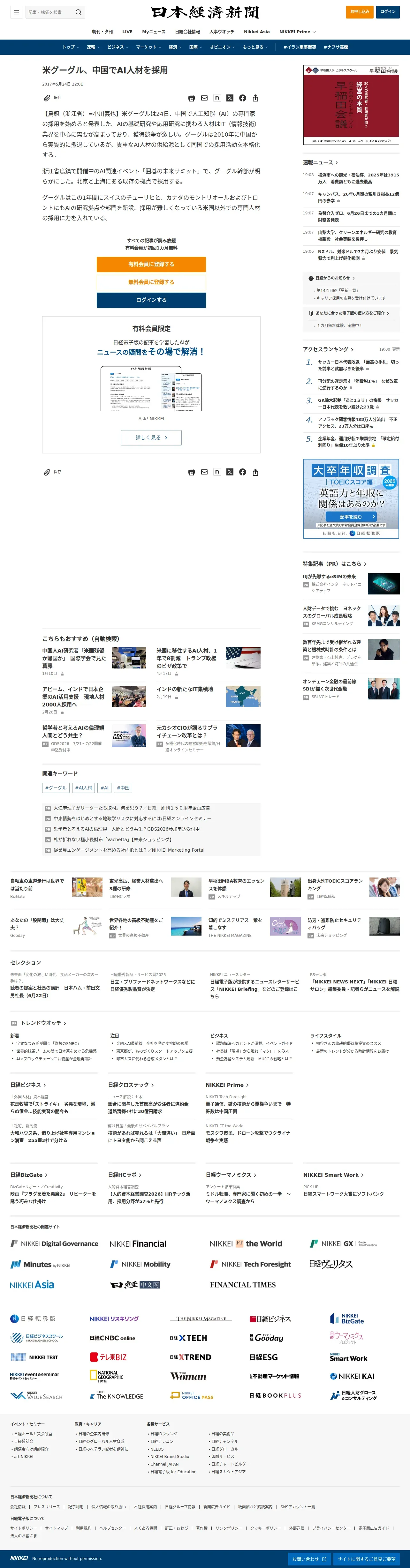Expand the ビジネス dropdown menu

point(118,47)
